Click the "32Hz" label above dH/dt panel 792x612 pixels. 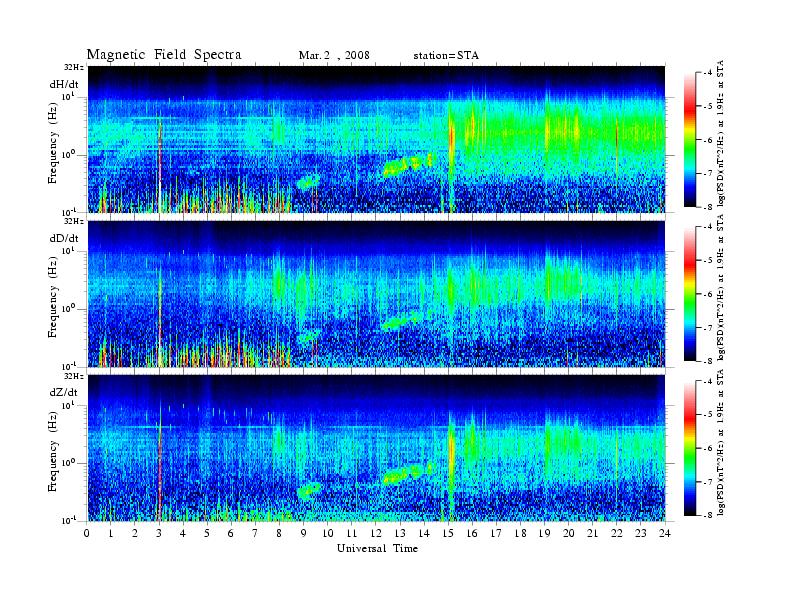pos(74,67)
